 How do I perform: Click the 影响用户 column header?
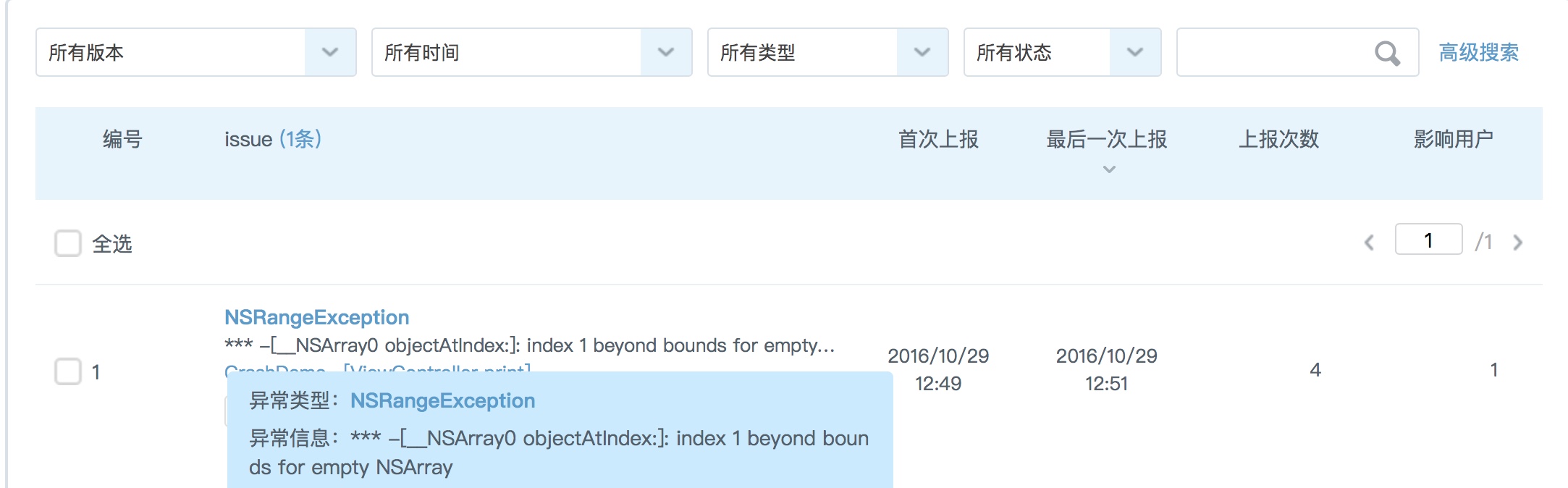1453,139
